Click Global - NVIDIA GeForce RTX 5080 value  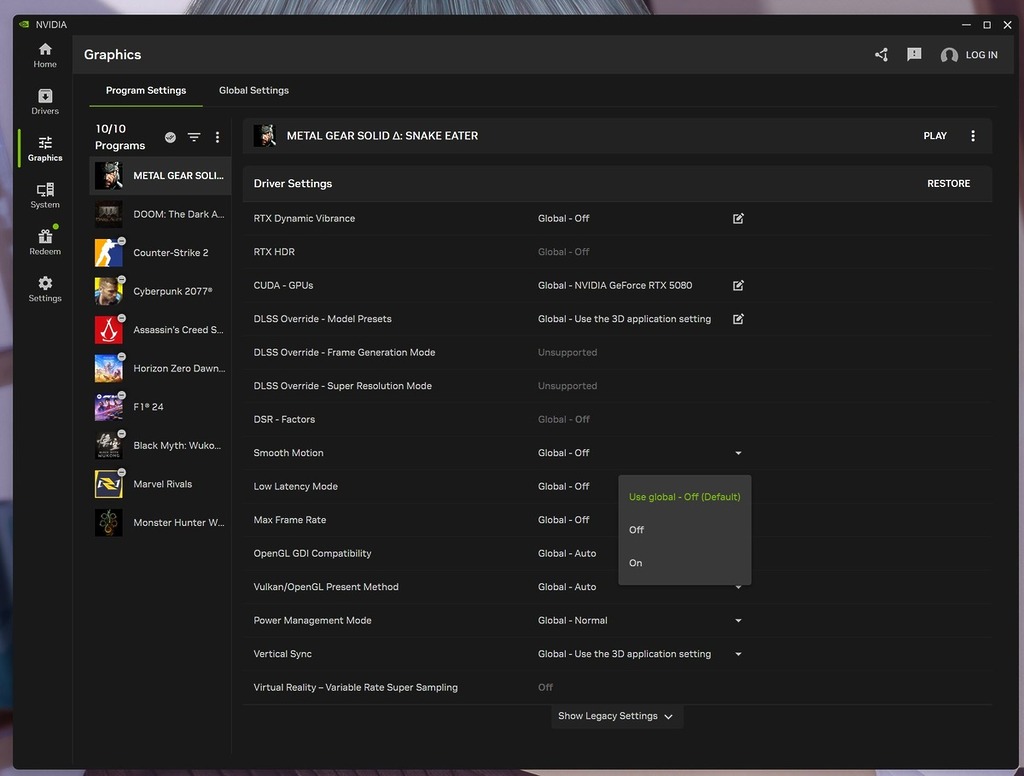(615, 285)
